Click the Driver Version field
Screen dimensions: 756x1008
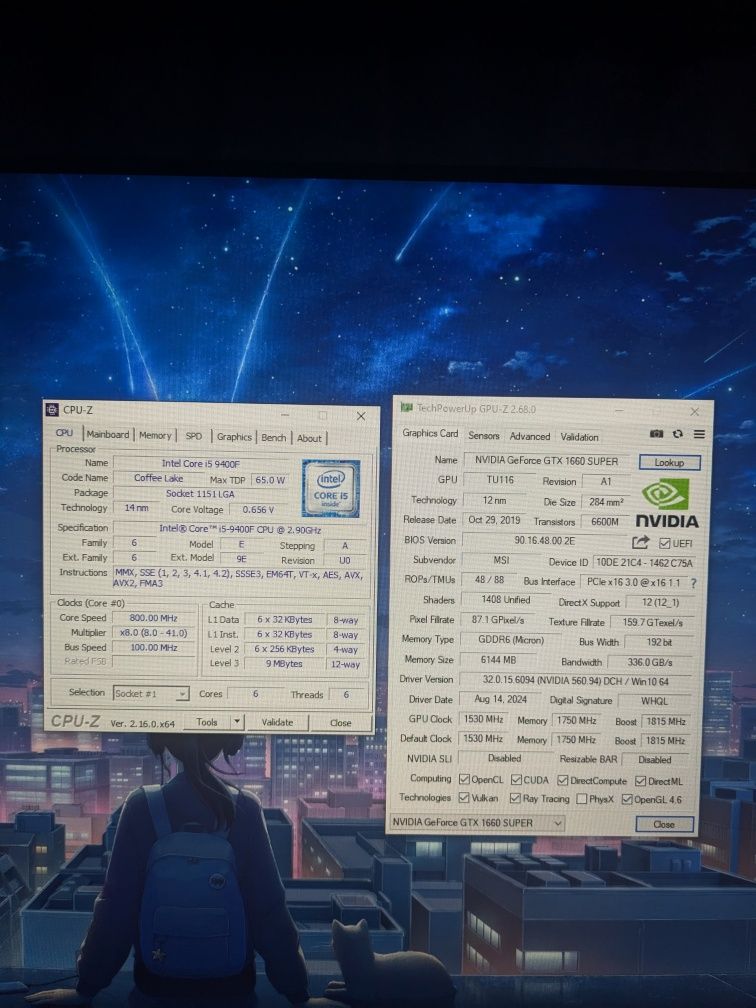click(x=575, y=680)
